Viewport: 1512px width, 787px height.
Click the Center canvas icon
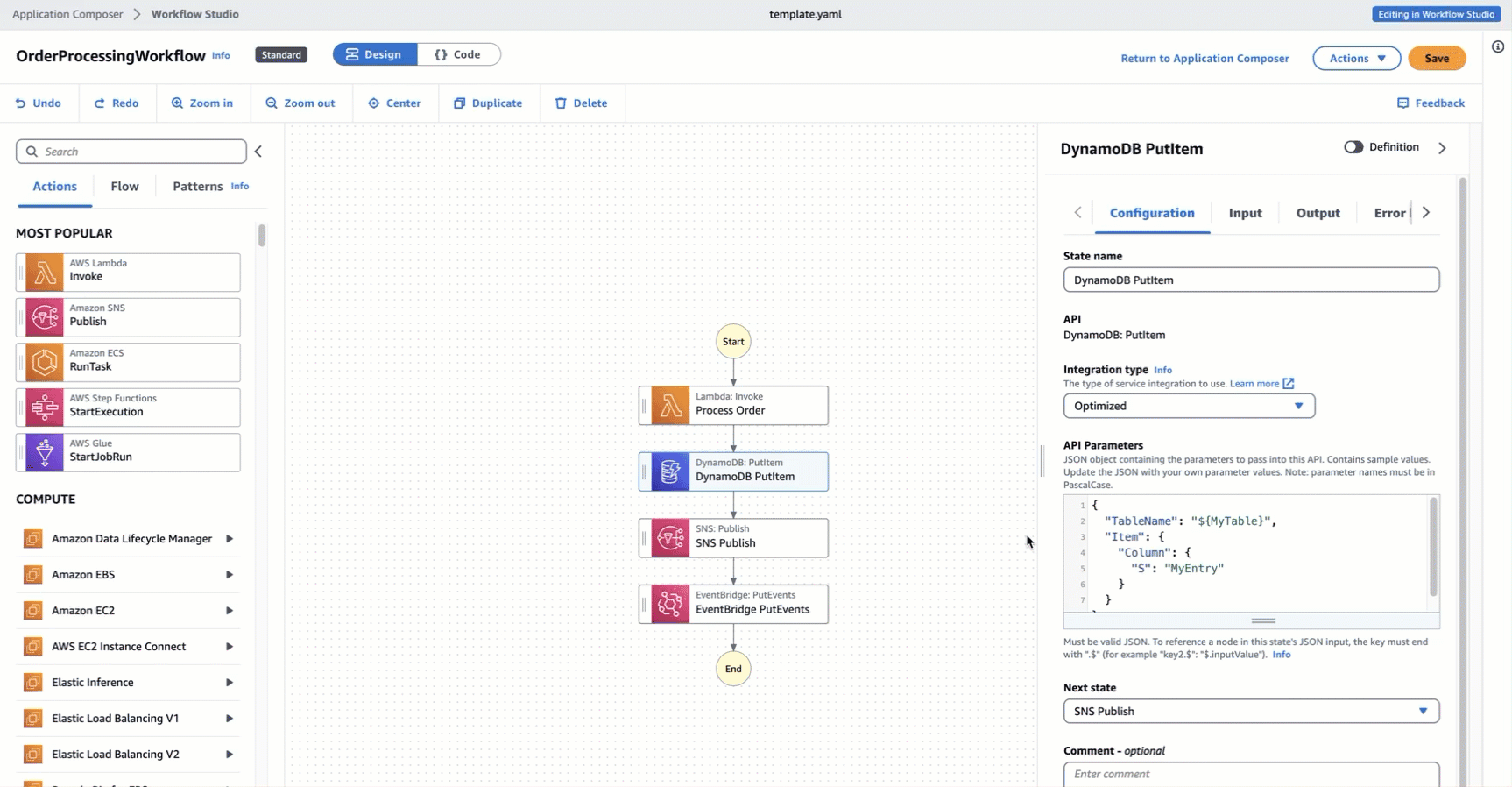pos(374,103)
